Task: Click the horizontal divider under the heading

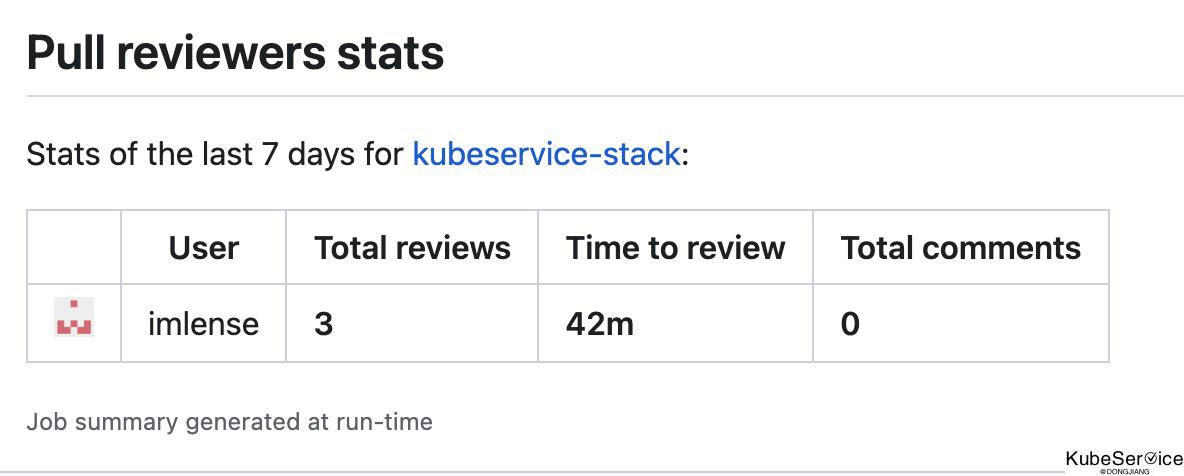Action: tap(605, 96)
